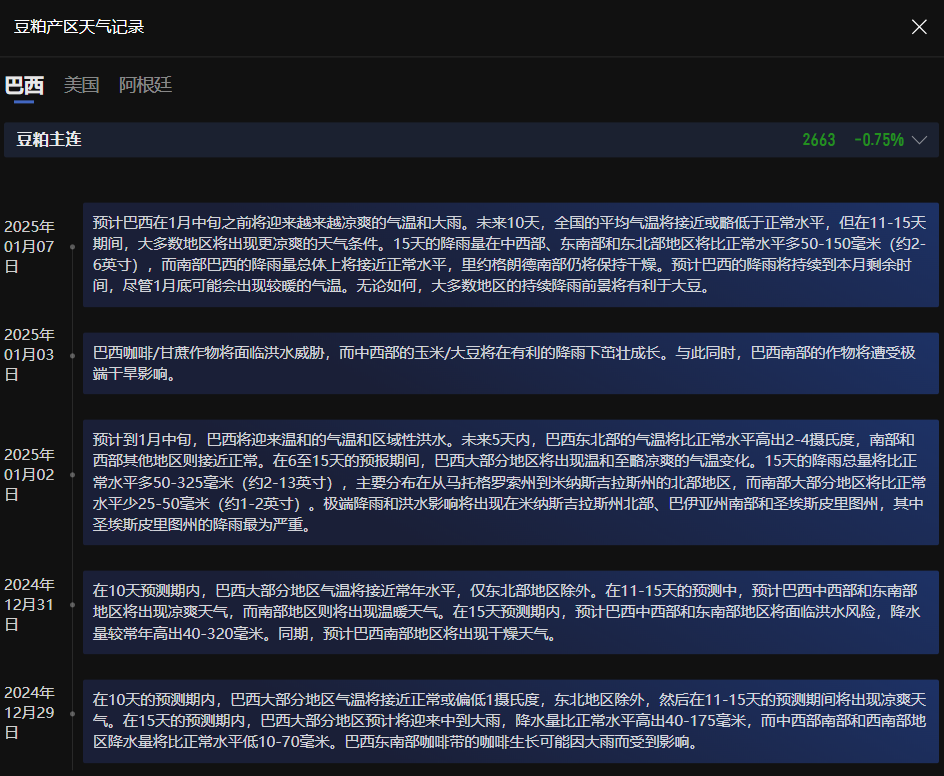Screen dimensions: 944x776
Task: Click the price value 2663
Action: [x=819, y=140]
